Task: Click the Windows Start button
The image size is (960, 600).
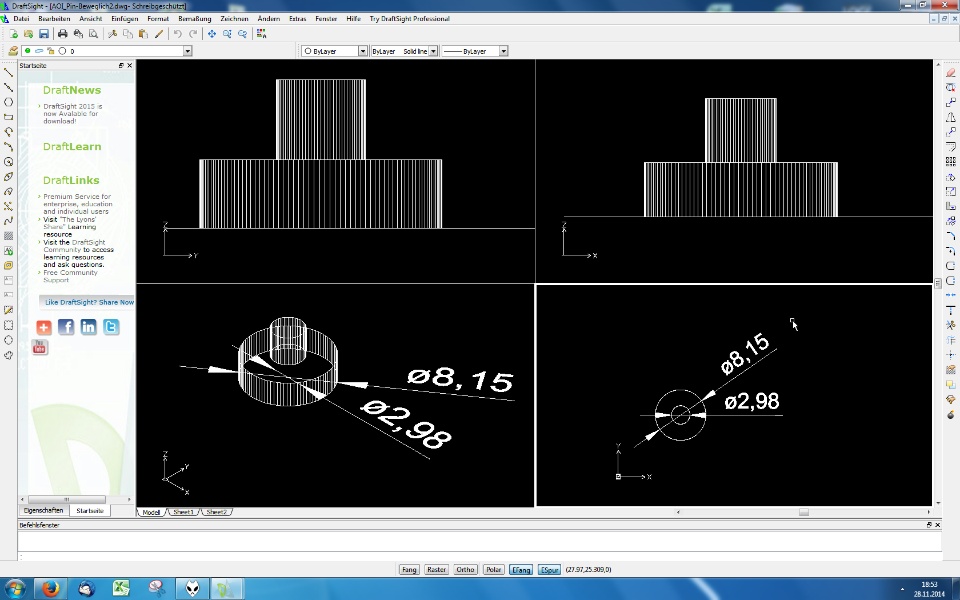Action: click(x=14, y=588)
